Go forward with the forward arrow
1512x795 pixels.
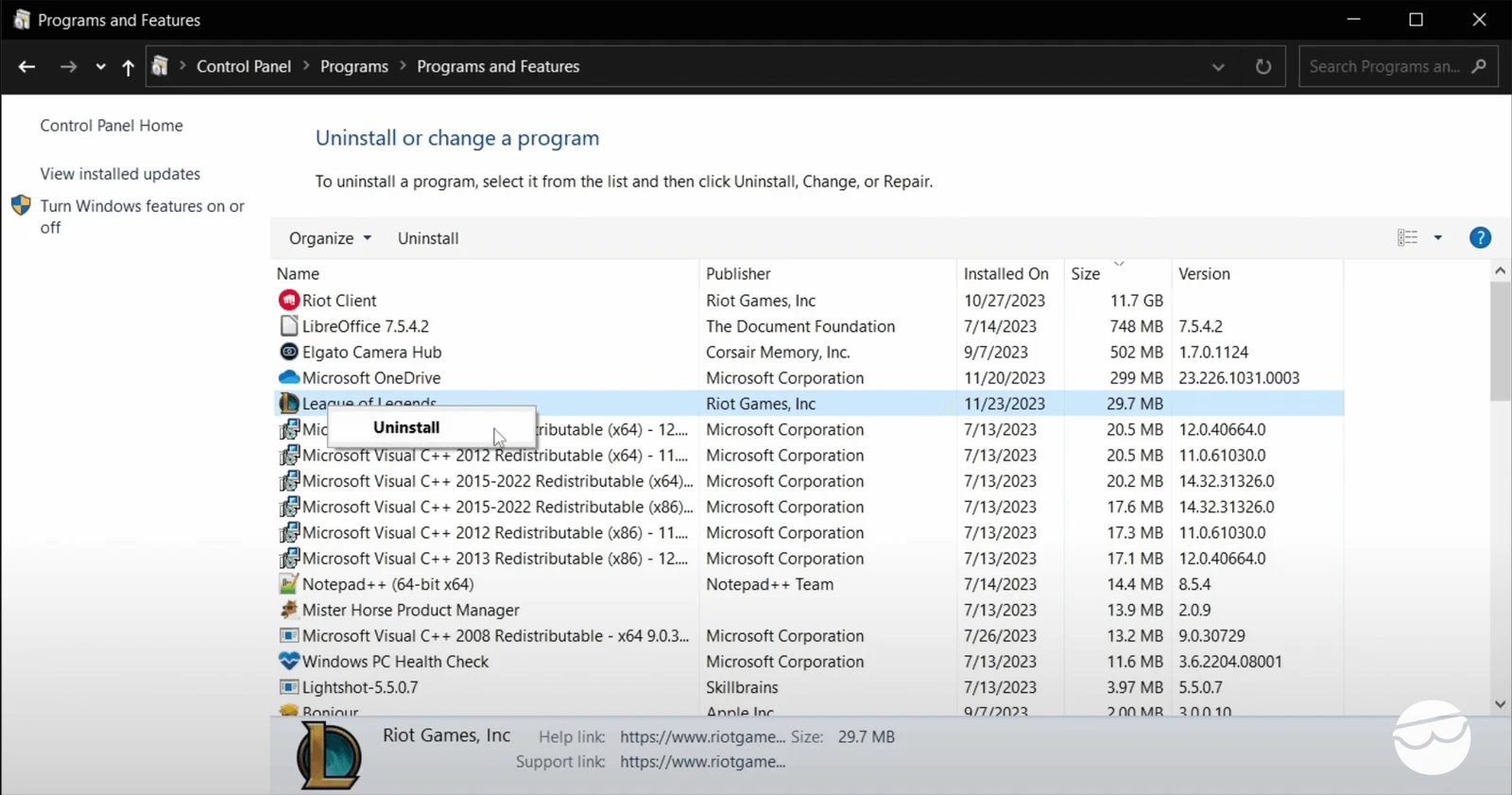click(68, 66)
